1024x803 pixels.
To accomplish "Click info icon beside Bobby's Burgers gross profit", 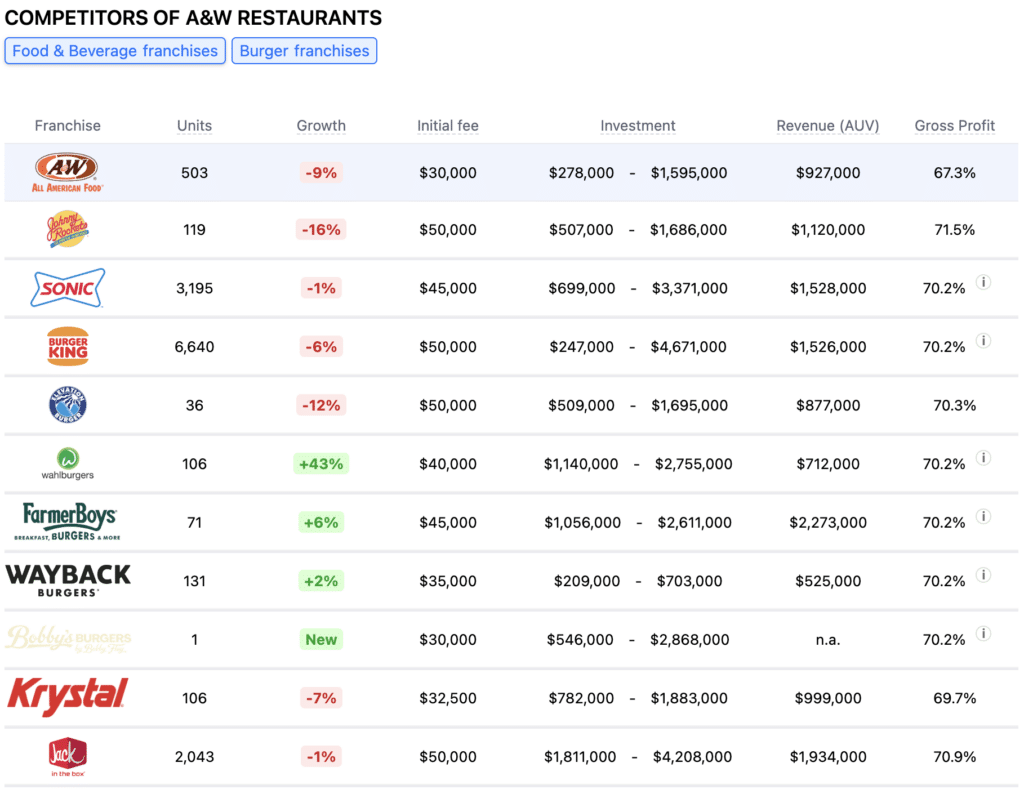I will click(983, 633).
